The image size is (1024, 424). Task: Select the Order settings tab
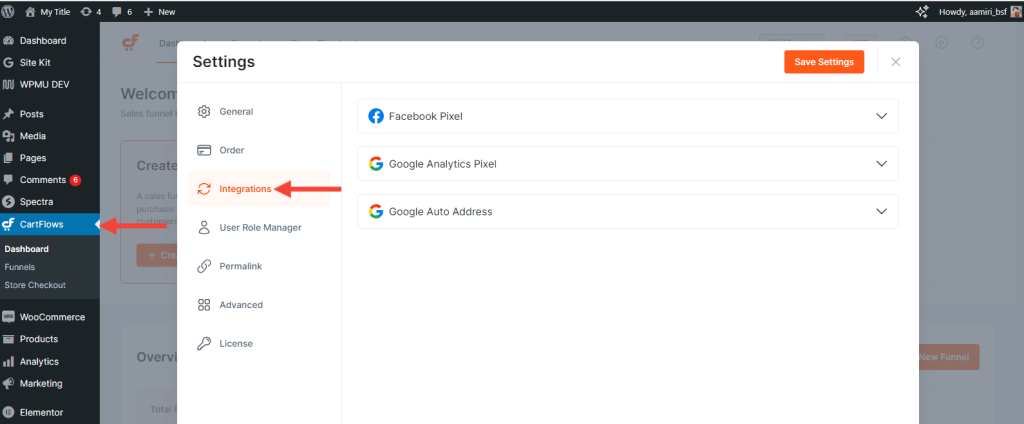(x=231, y=151)
